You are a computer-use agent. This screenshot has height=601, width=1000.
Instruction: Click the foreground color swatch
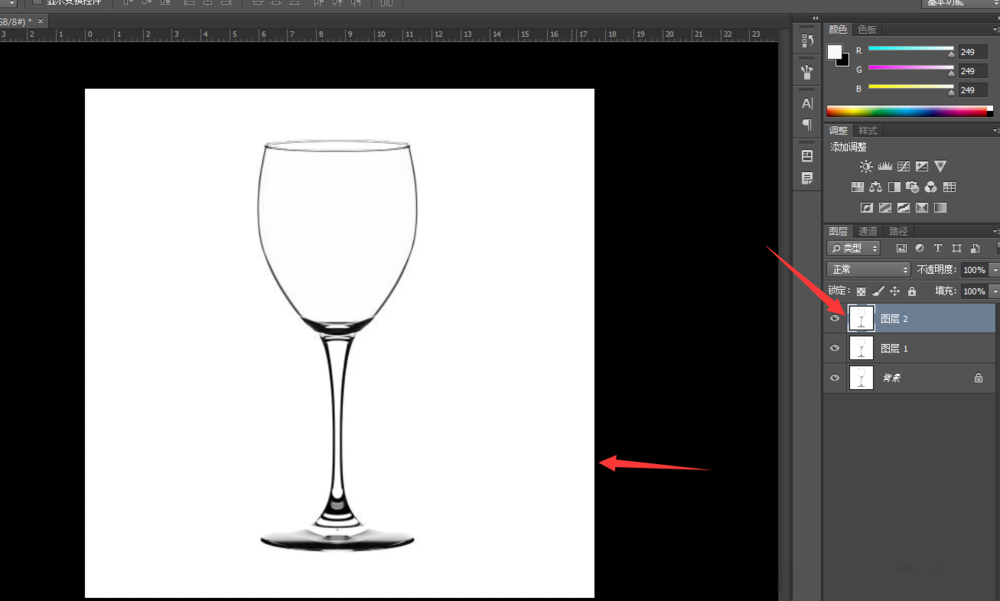pos(835,51)
